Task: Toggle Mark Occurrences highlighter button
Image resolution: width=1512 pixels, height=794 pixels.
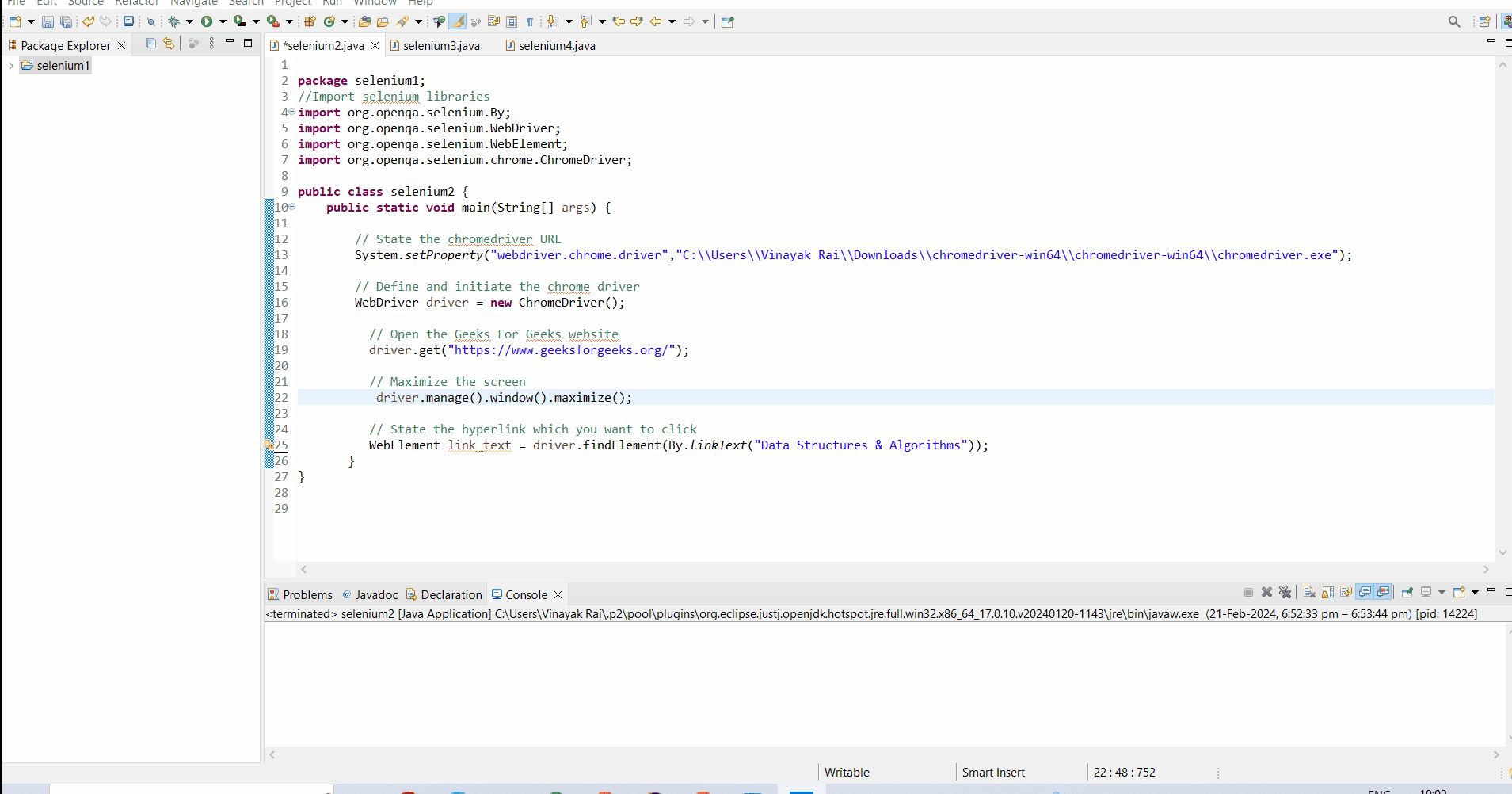Action: tap(457, 22)
